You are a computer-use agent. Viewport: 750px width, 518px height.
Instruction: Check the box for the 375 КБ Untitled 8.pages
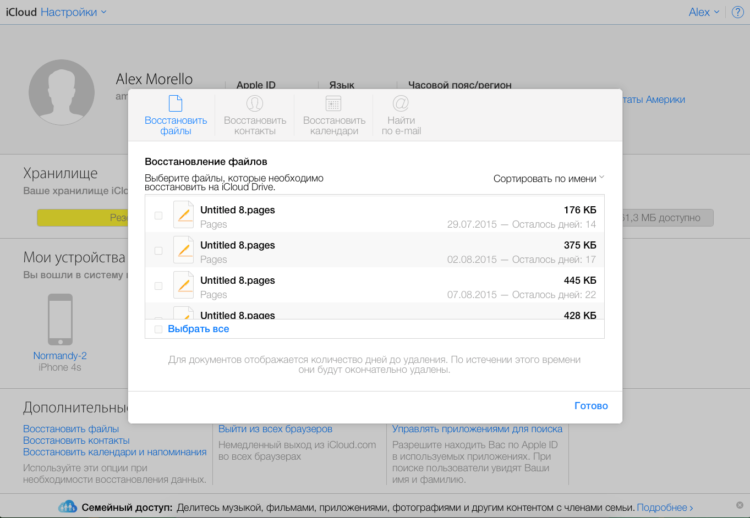[x=158, y=251]
